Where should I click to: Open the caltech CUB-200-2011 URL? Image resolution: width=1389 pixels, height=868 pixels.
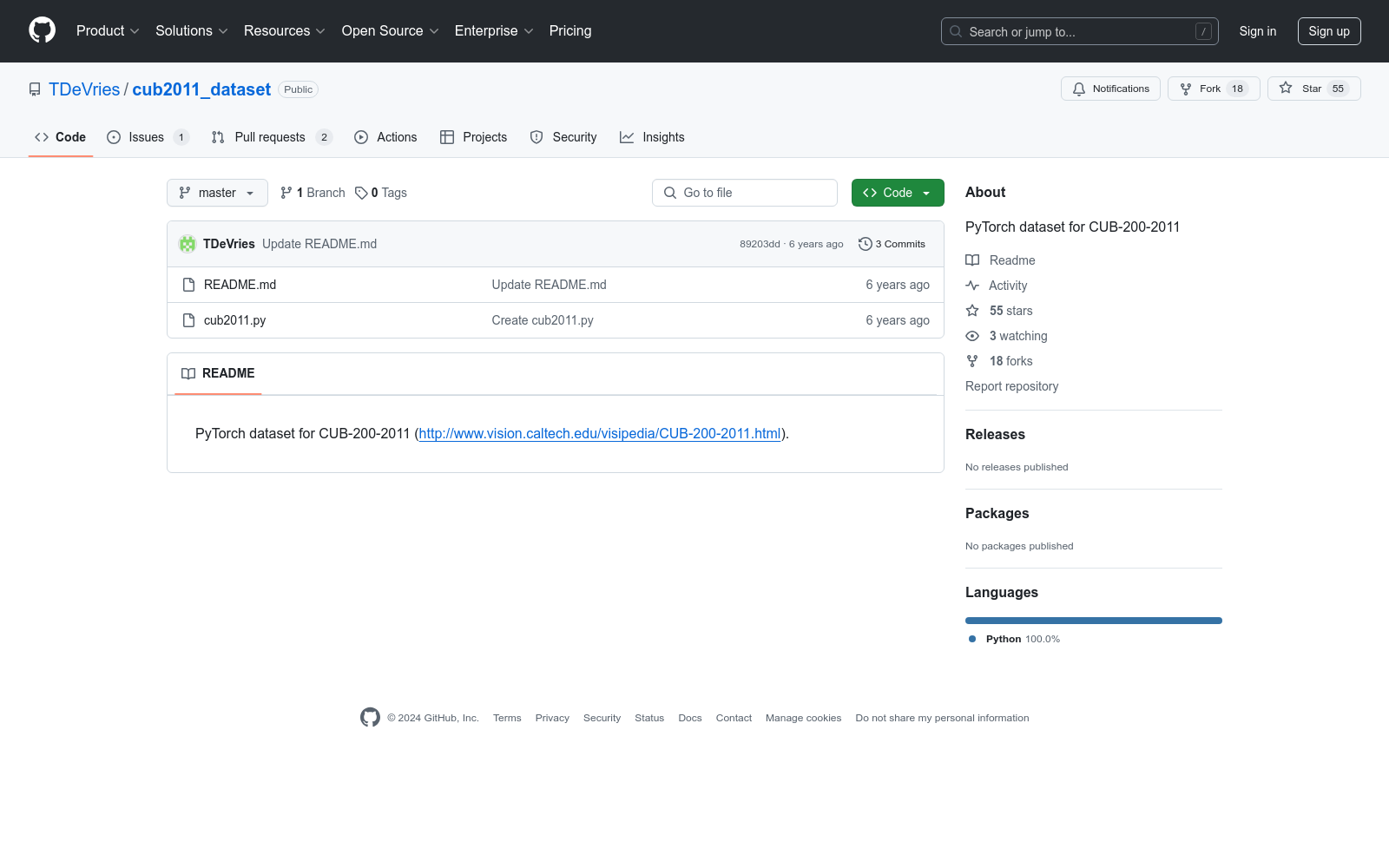pos(600,433)
